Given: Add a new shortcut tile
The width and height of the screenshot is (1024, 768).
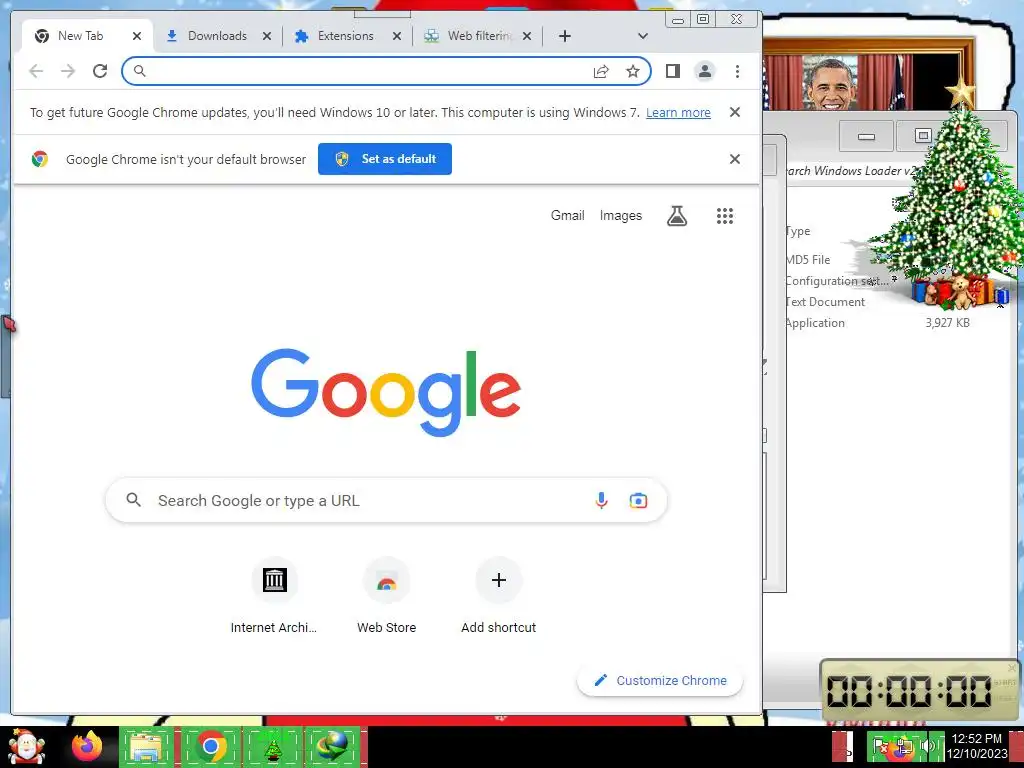Looking at the screenshot, I should (x=499, y=596).
